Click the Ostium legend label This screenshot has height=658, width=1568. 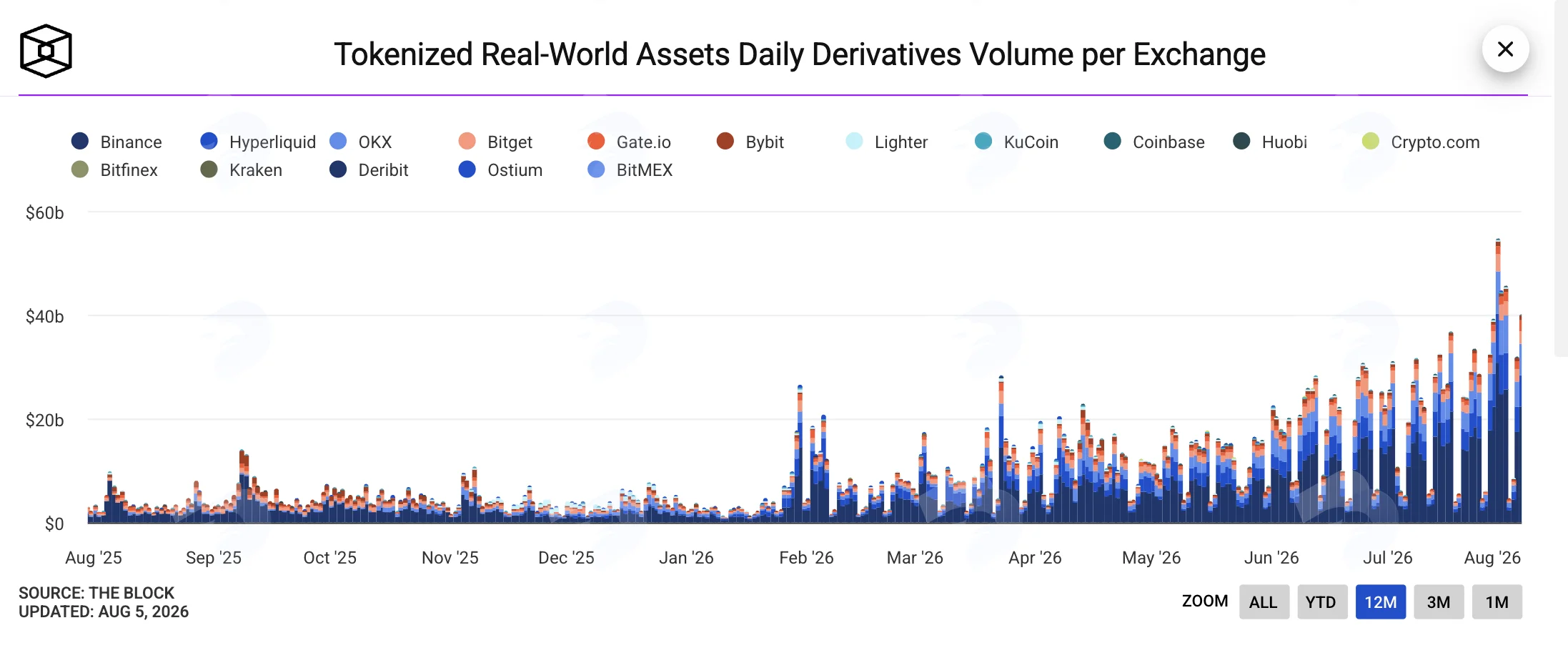click(x=515, y=170)
